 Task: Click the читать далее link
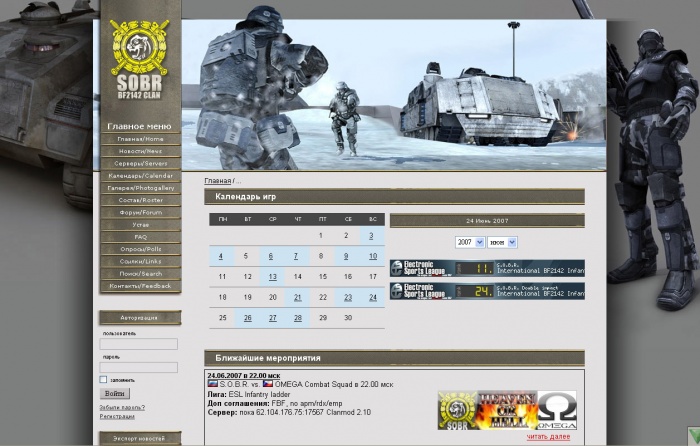[548, 437]
